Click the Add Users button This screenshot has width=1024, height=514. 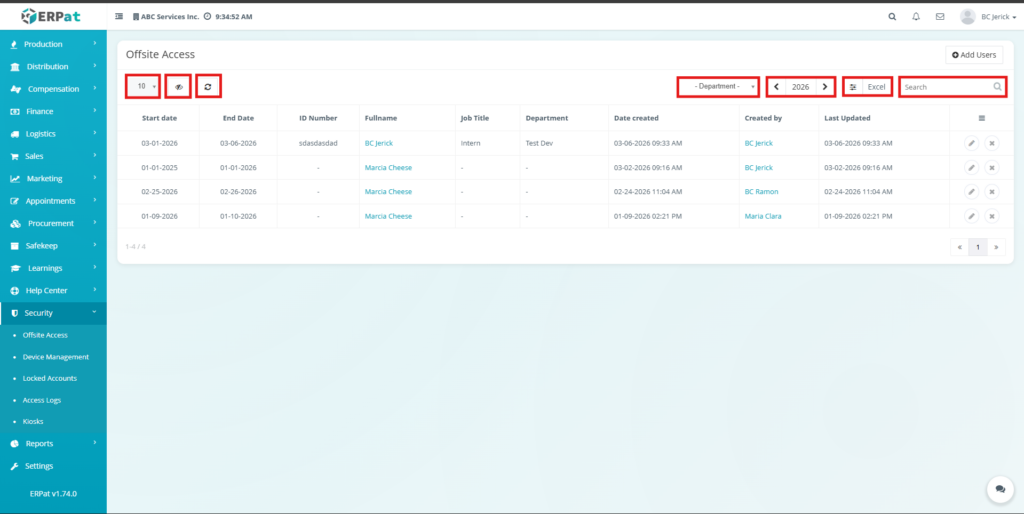973,54
